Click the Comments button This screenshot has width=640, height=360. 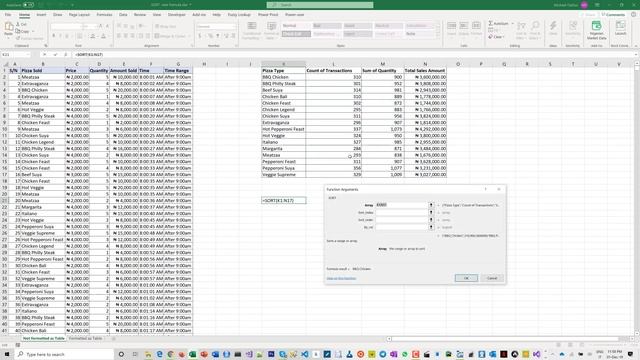click(613, 15)
